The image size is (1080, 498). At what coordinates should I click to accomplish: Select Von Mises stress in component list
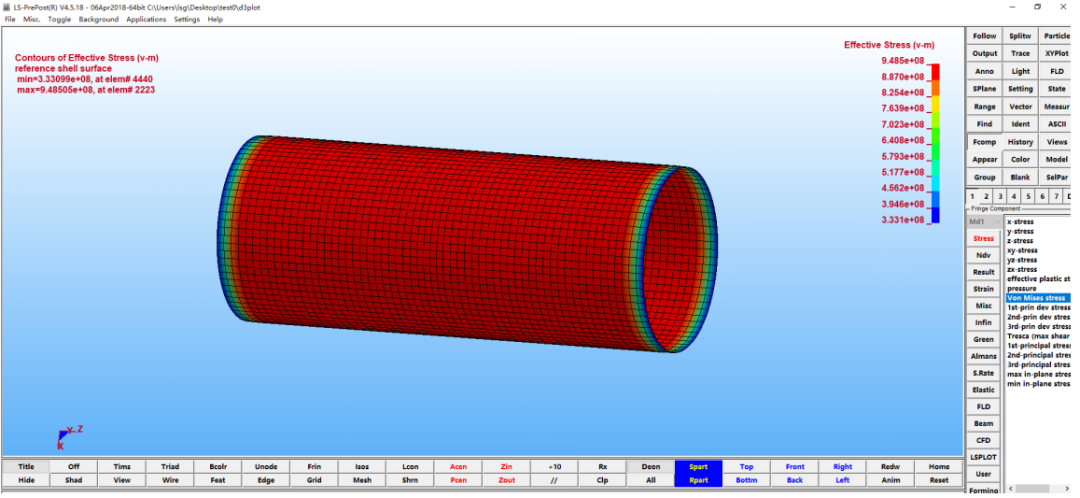click(x=1038, y=298)
